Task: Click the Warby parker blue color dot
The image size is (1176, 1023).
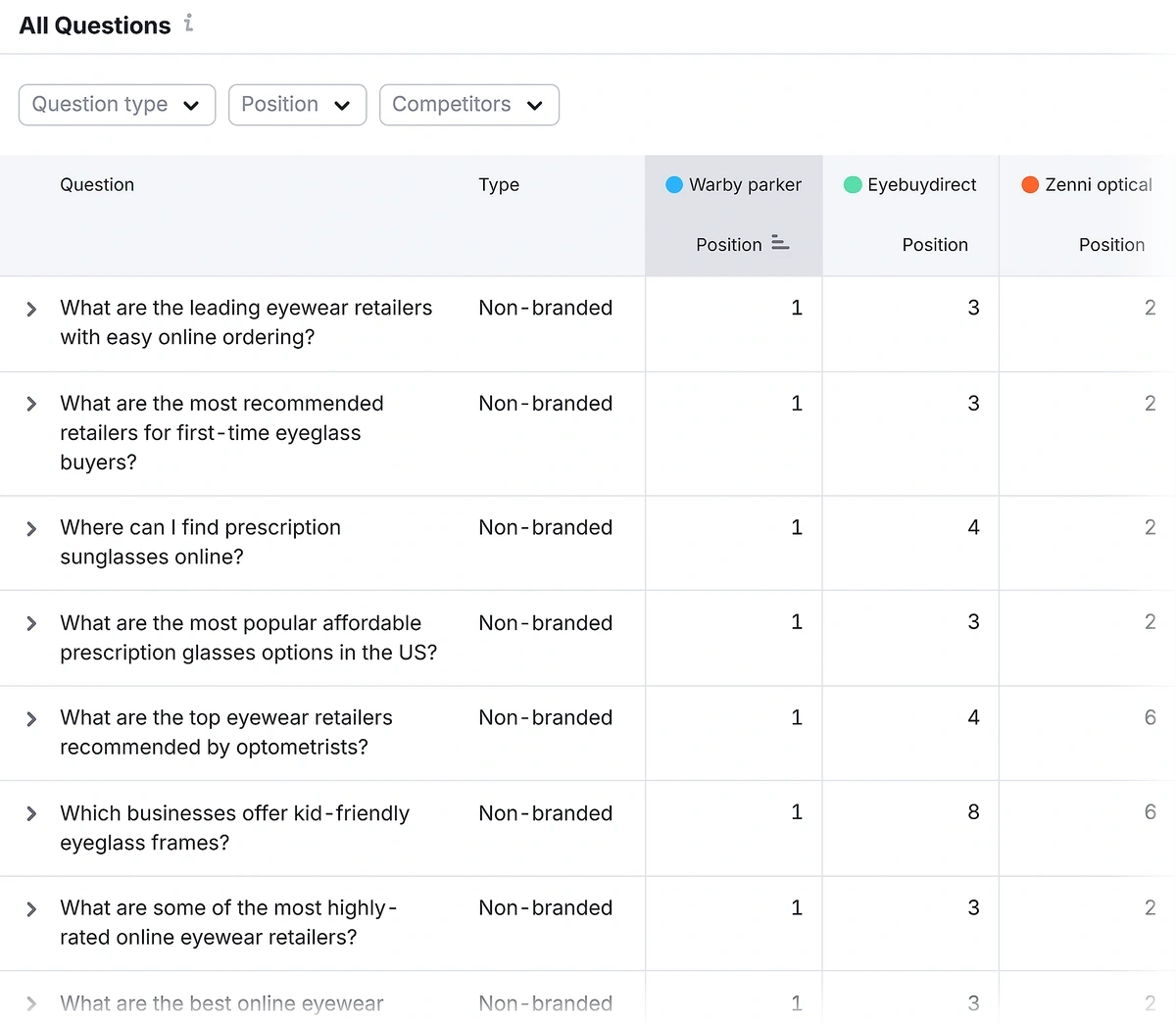Action: point(674,184)
